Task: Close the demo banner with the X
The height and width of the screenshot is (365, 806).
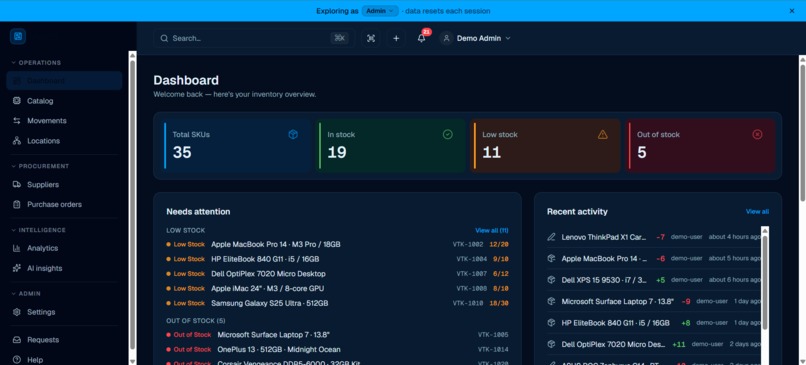Action: tap(792, 11)
